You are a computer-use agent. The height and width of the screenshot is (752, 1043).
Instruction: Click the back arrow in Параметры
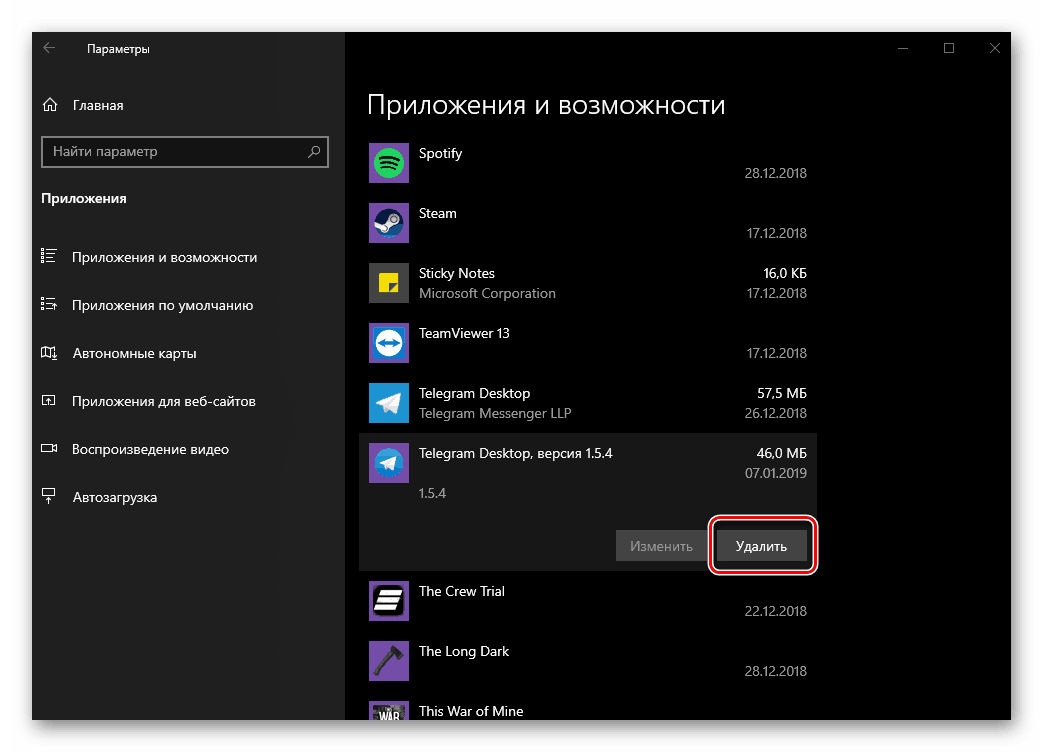(x=49, y=47)
